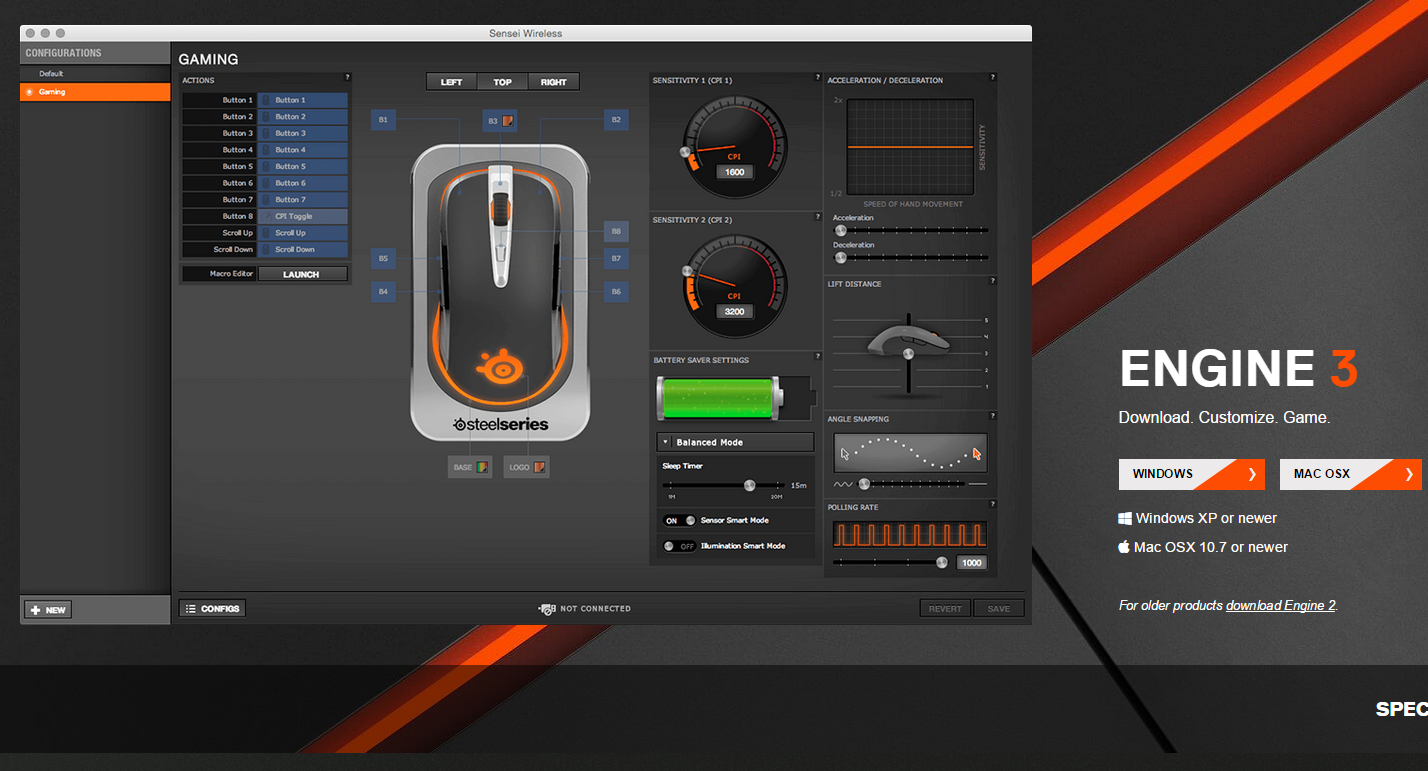Click the CPI 1 value field 1600
This screenshot has width=1428, height=771.
point(734,172)
